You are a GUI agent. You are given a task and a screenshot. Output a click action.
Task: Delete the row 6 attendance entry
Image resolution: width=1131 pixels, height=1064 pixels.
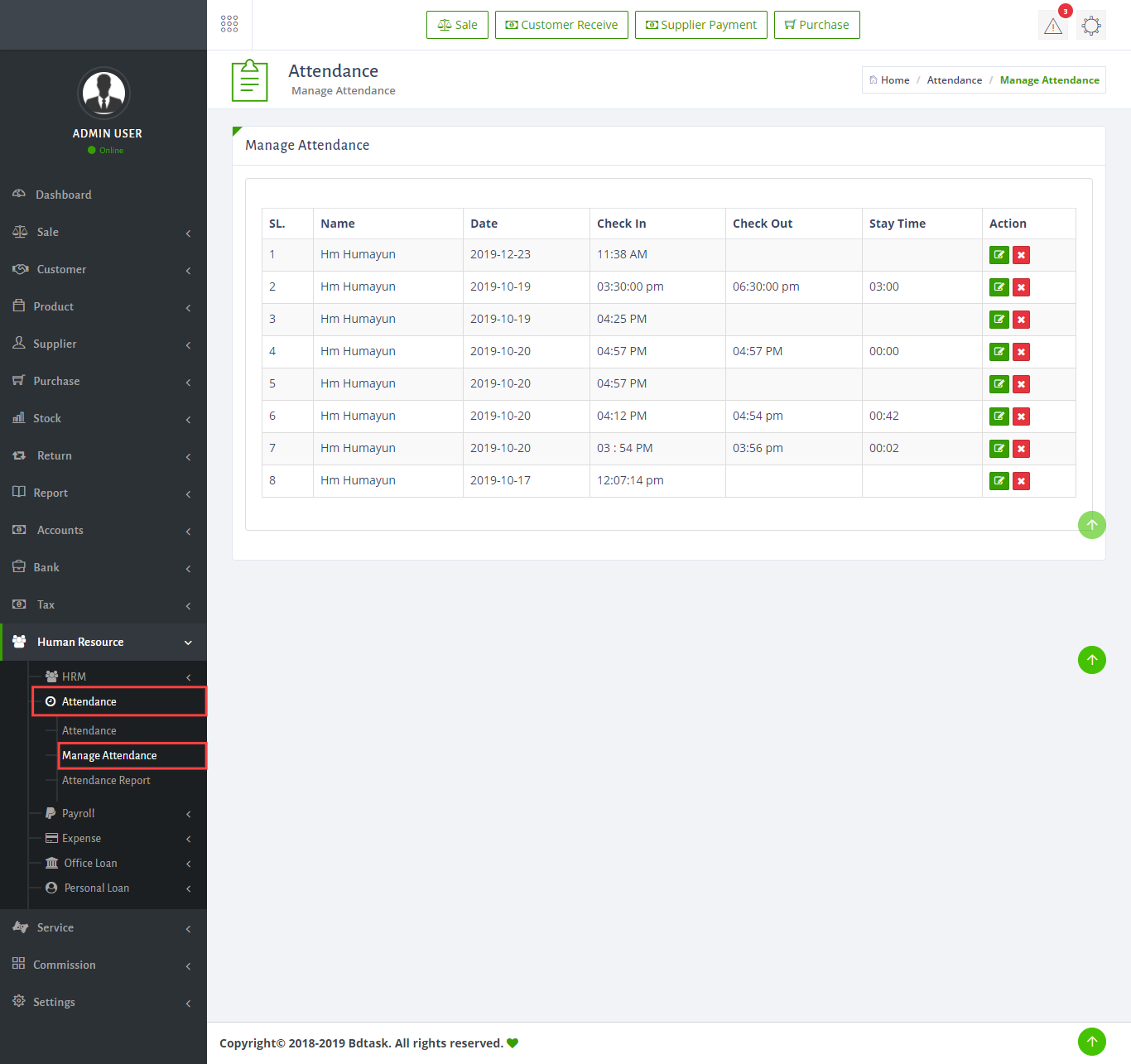1021,416
